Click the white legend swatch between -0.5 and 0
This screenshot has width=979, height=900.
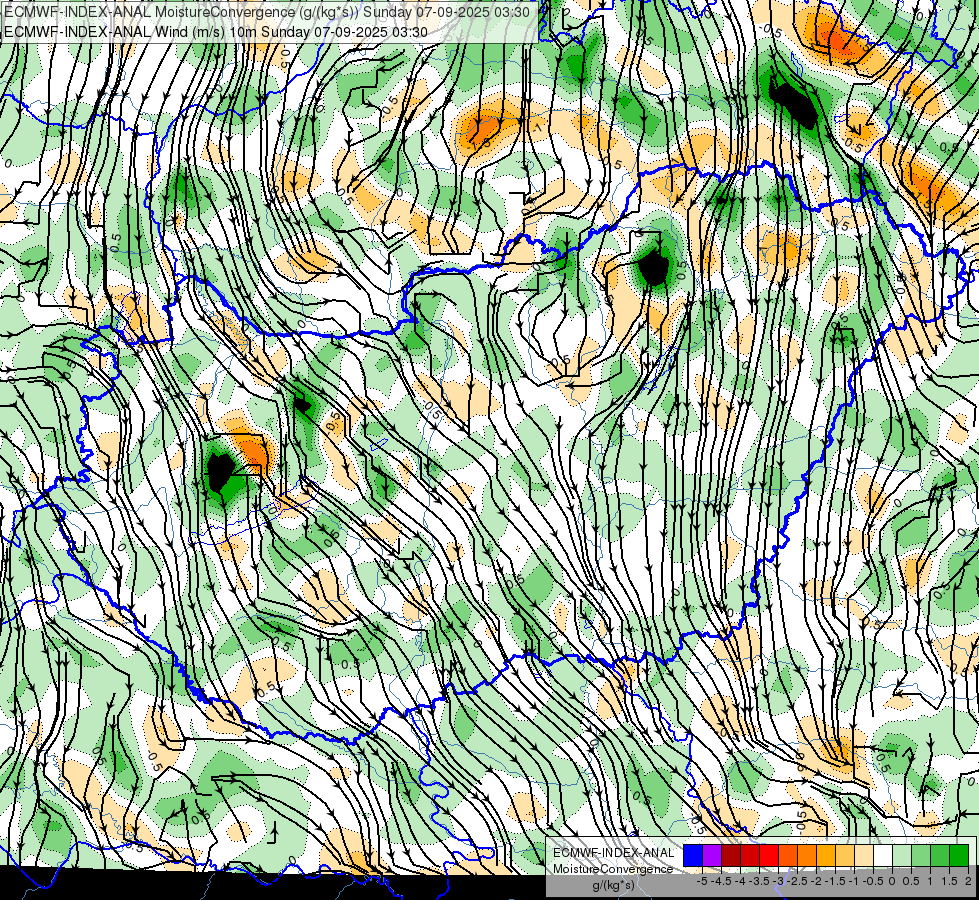click(883, 855)
